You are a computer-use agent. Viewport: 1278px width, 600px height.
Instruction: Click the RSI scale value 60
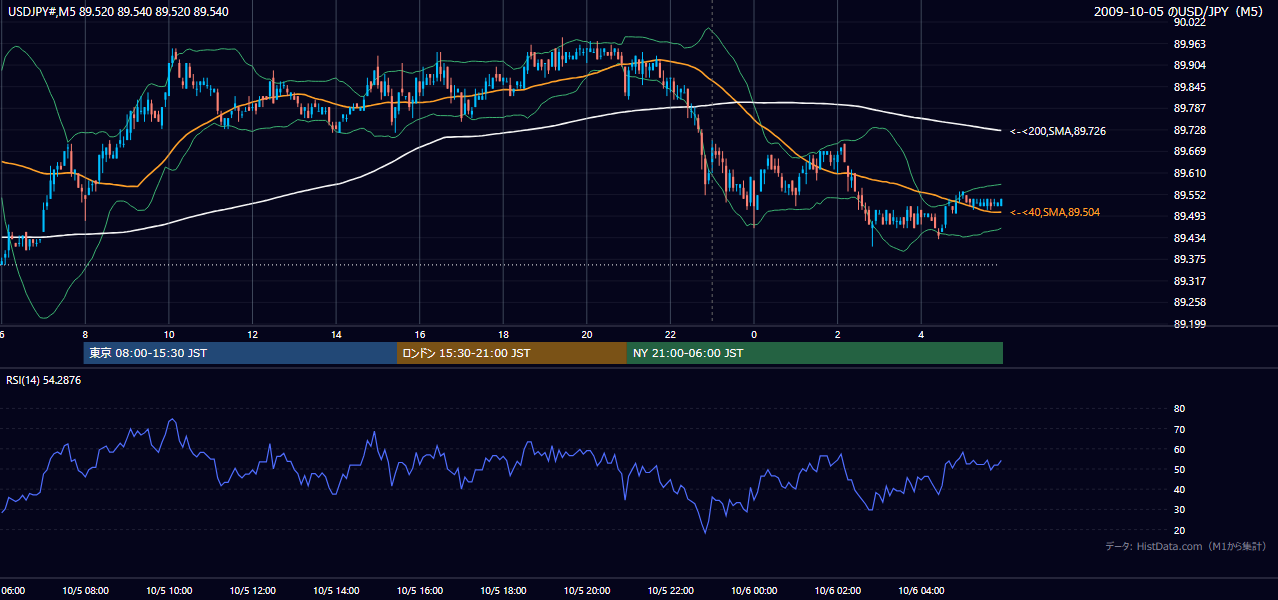(x=1179, y=449)
